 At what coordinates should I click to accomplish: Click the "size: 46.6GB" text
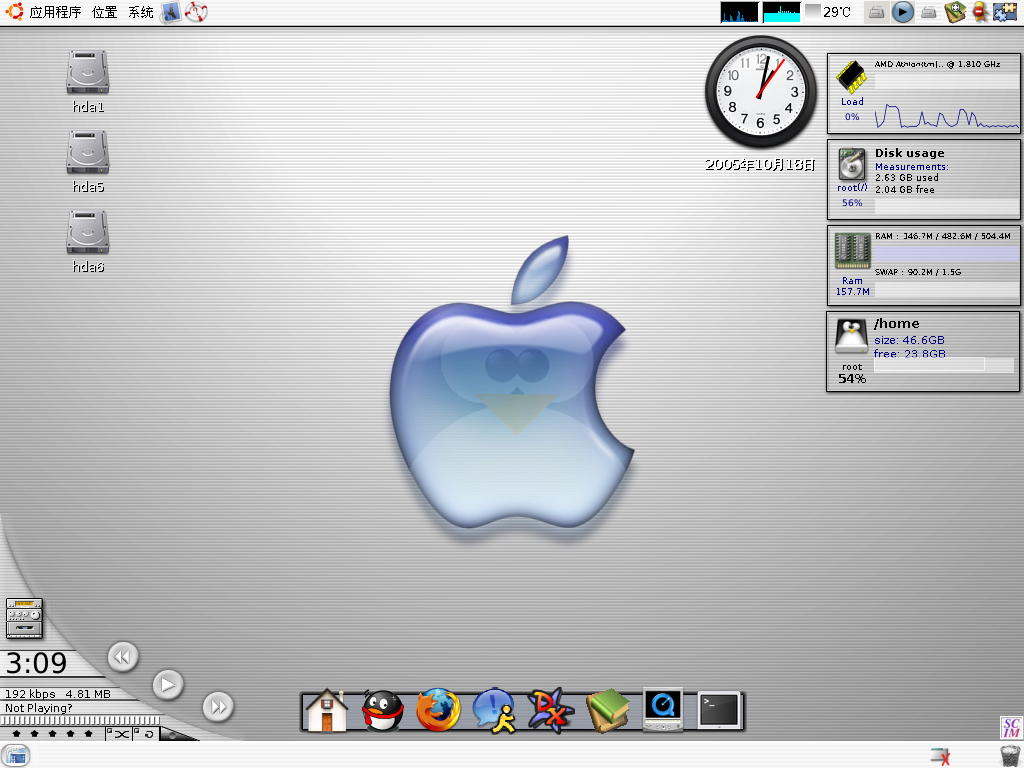point(909,340)
